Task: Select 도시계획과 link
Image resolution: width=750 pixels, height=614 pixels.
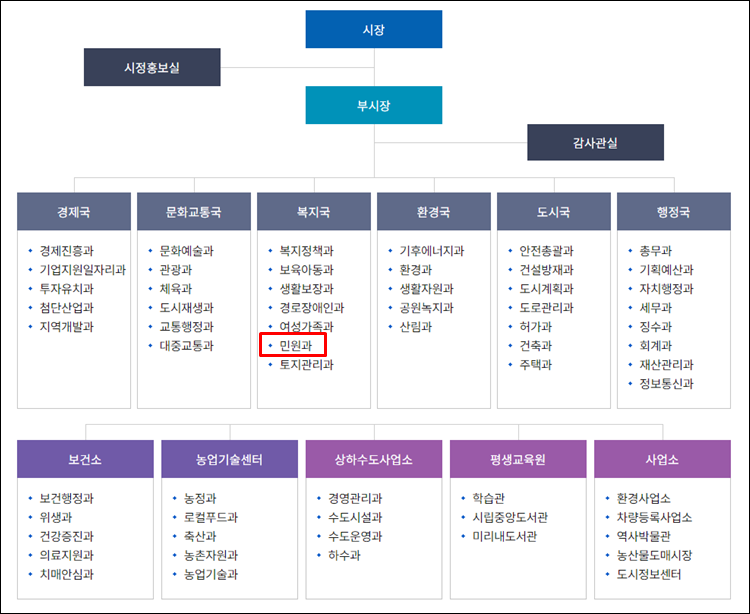Action: [x=547, y=289]
